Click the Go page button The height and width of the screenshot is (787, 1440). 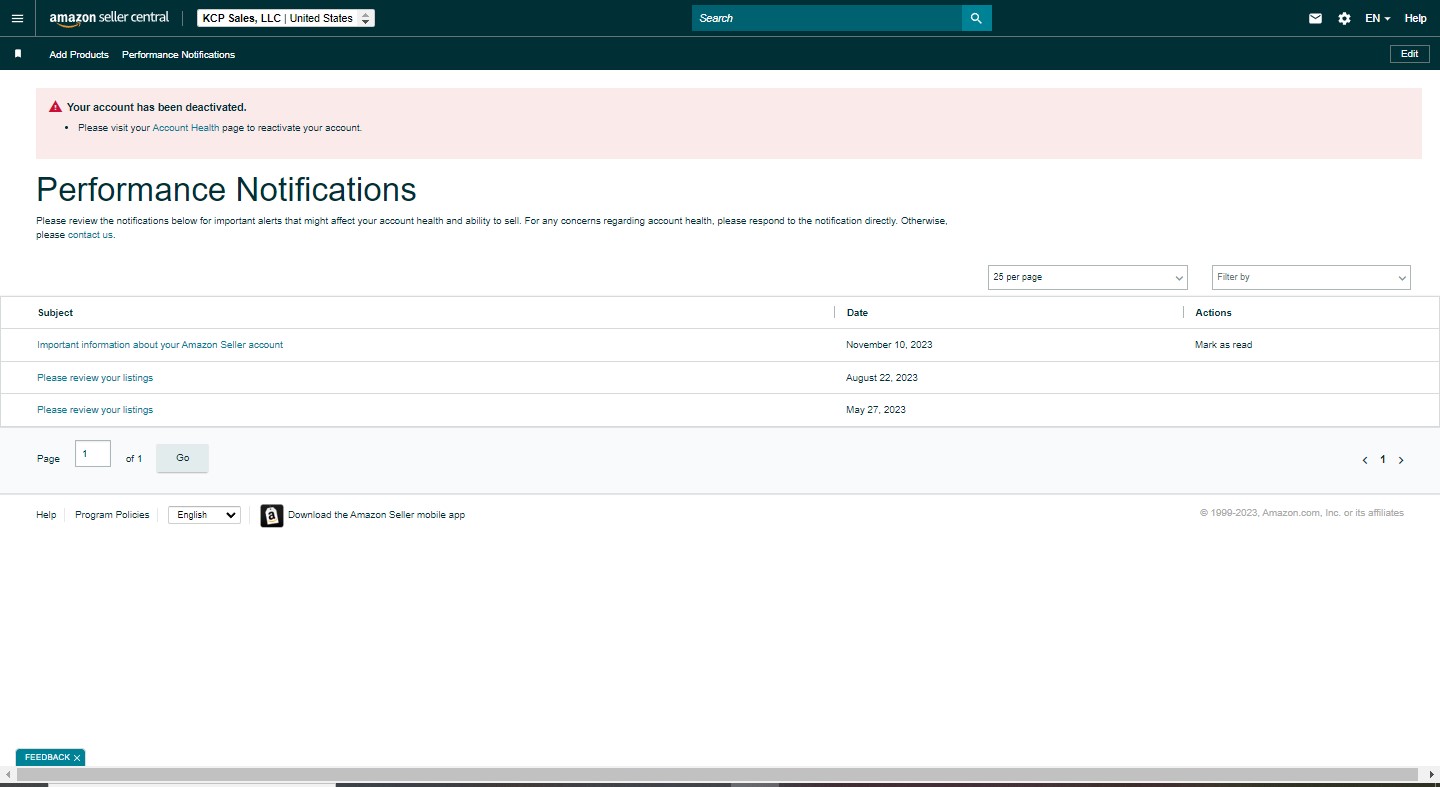(183, 458)
